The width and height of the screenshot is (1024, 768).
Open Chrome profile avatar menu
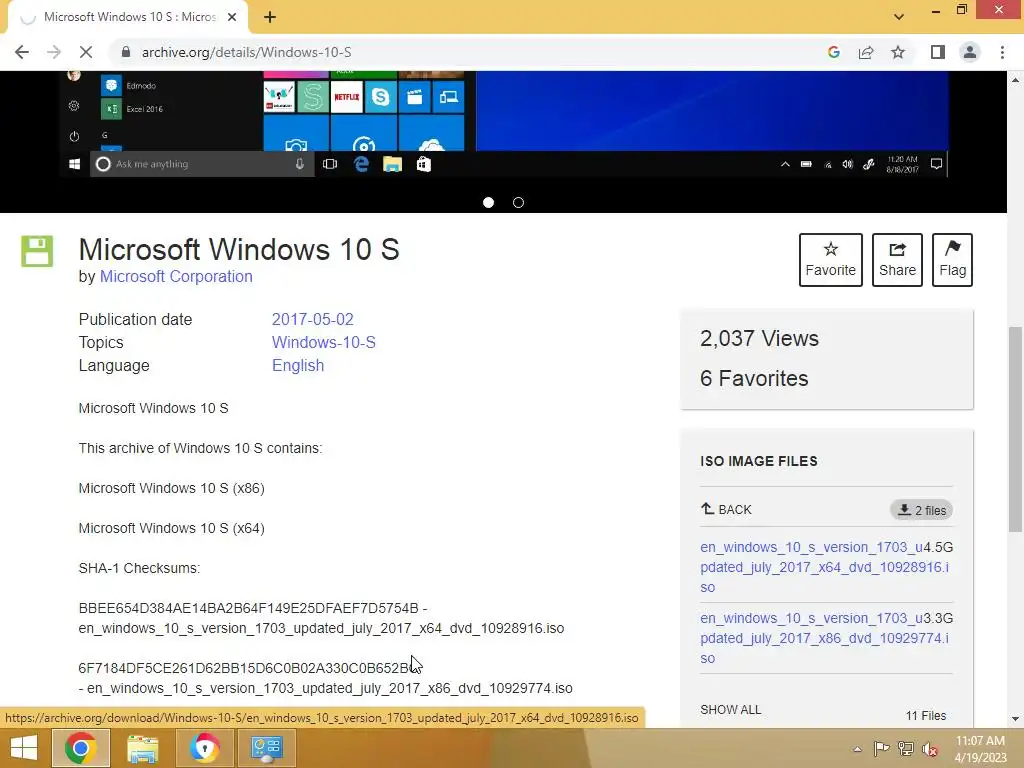(970, 52)
